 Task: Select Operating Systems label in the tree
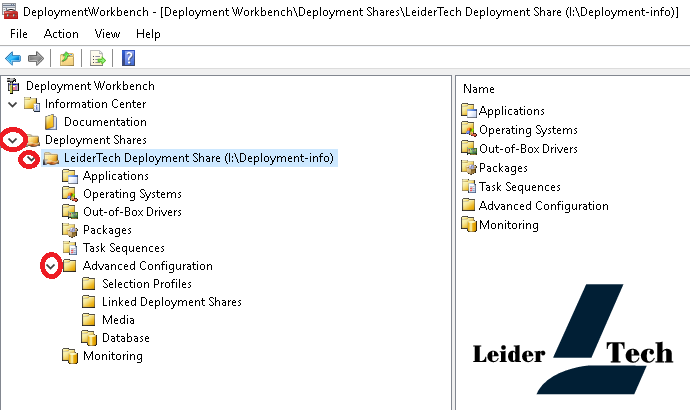(132, 194)
